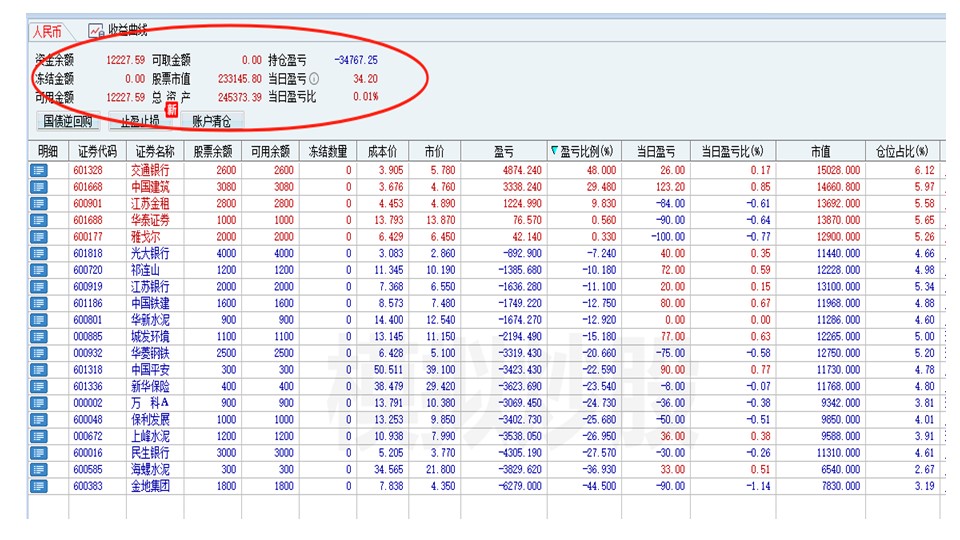The image size is (960, 540).
Task: Select stock name 城发环境
Action: [150, 336]
